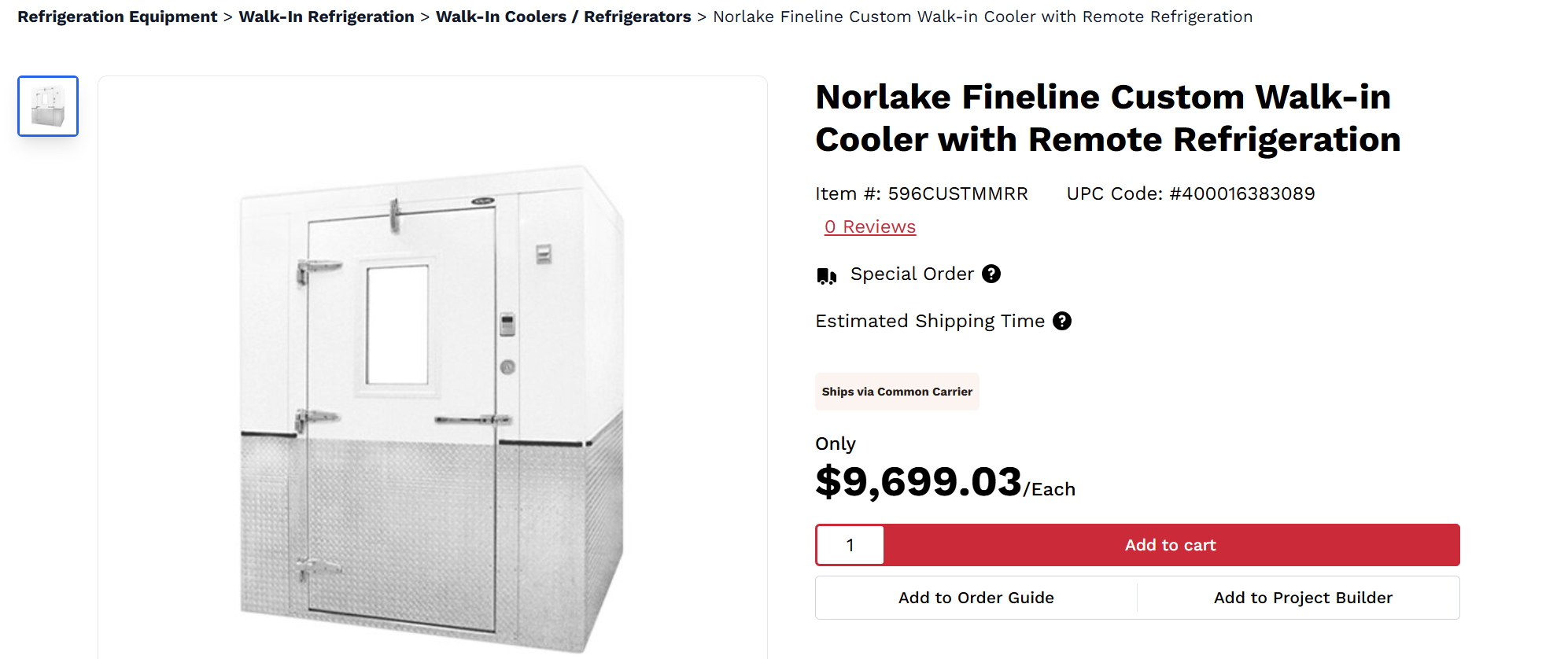
Task: Click the product title heading
Action: (1108, 118)
